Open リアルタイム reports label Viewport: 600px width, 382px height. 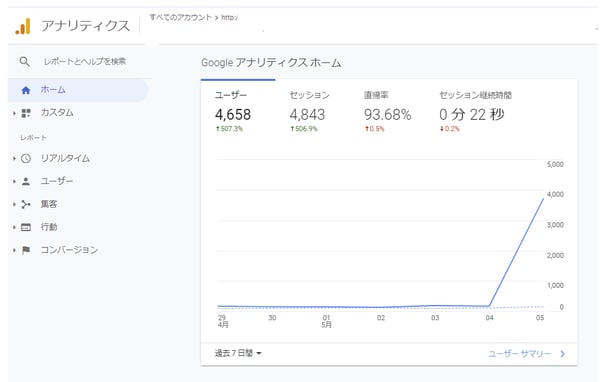coord(65,158)
